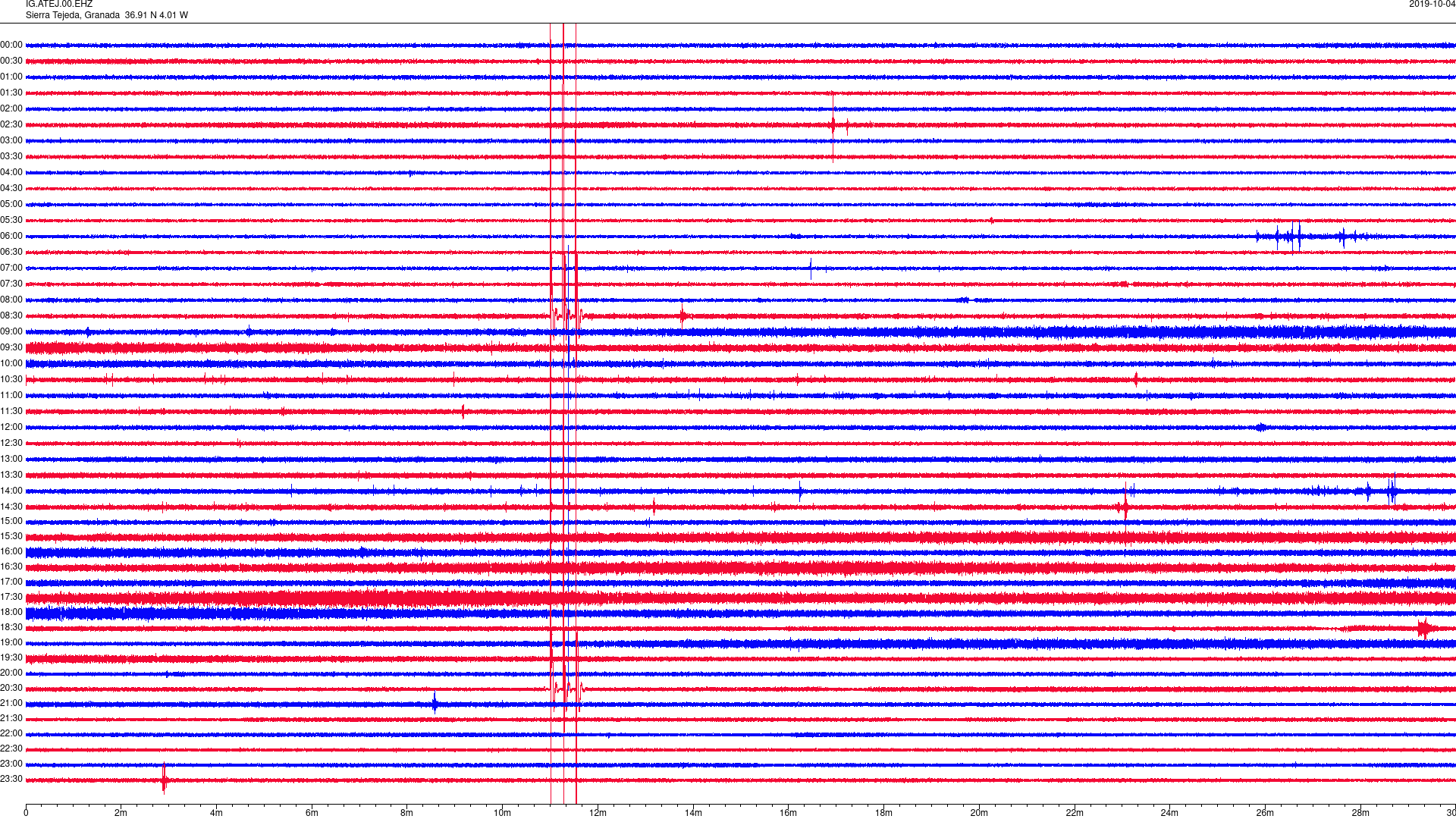This screenshot has width=1456, height=819.
Task: Select the 16:00 time row label
Action: tap(11, 551)
